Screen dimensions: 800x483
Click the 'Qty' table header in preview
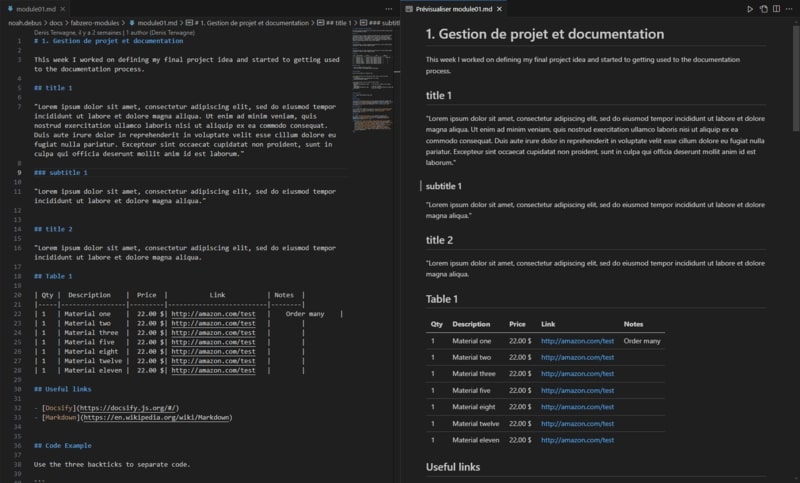click(437, 324)
